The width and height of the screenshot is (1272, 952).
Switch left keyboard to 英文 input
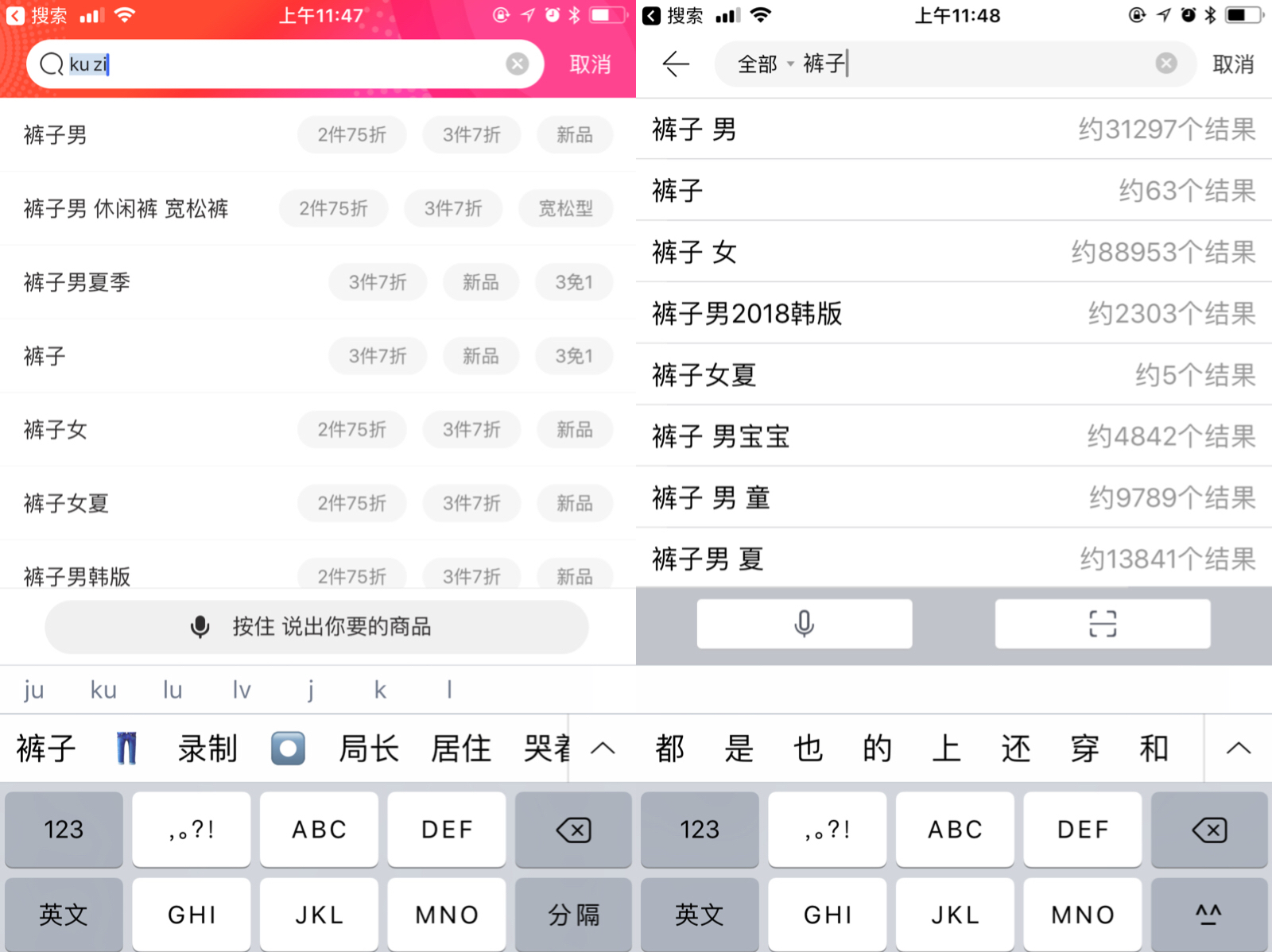point(64,914)
